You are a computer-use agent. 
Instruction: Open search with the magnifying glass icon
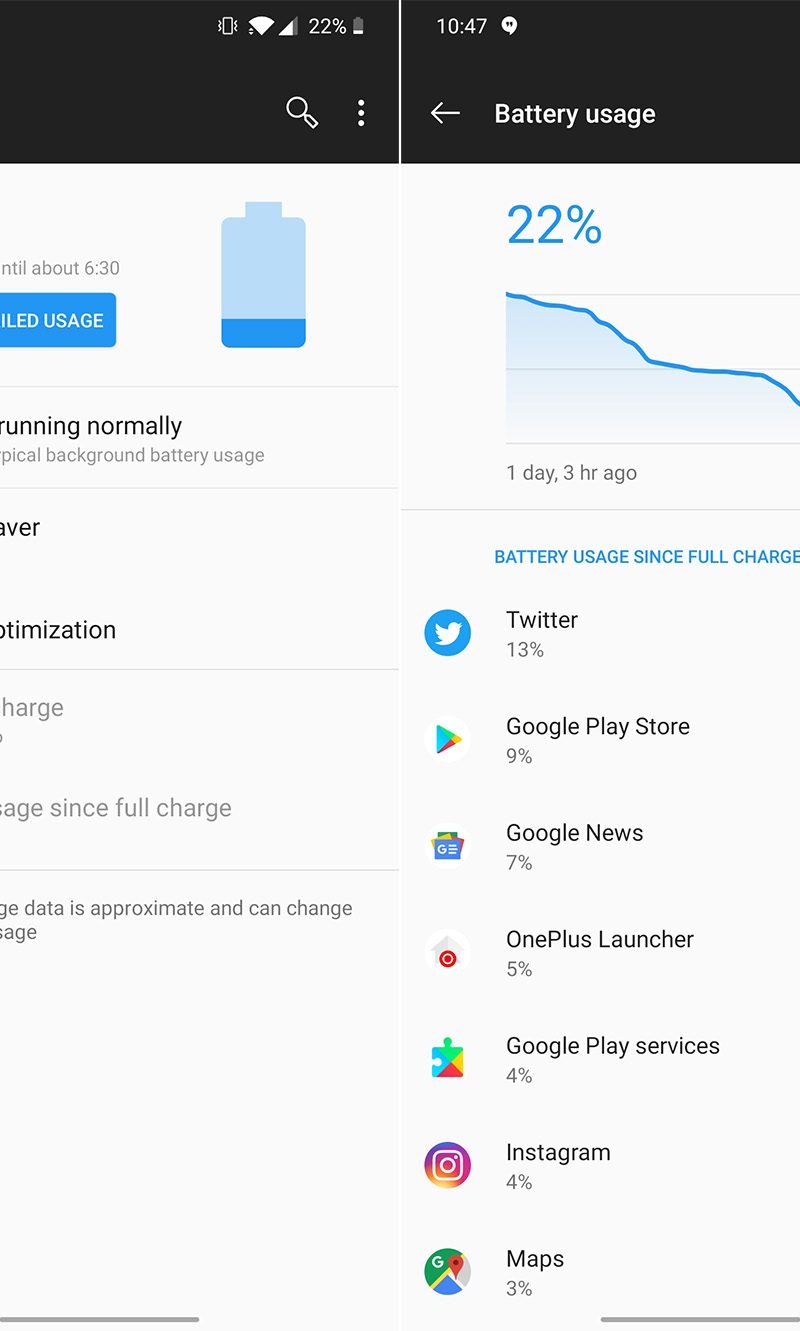pos(302,113)
